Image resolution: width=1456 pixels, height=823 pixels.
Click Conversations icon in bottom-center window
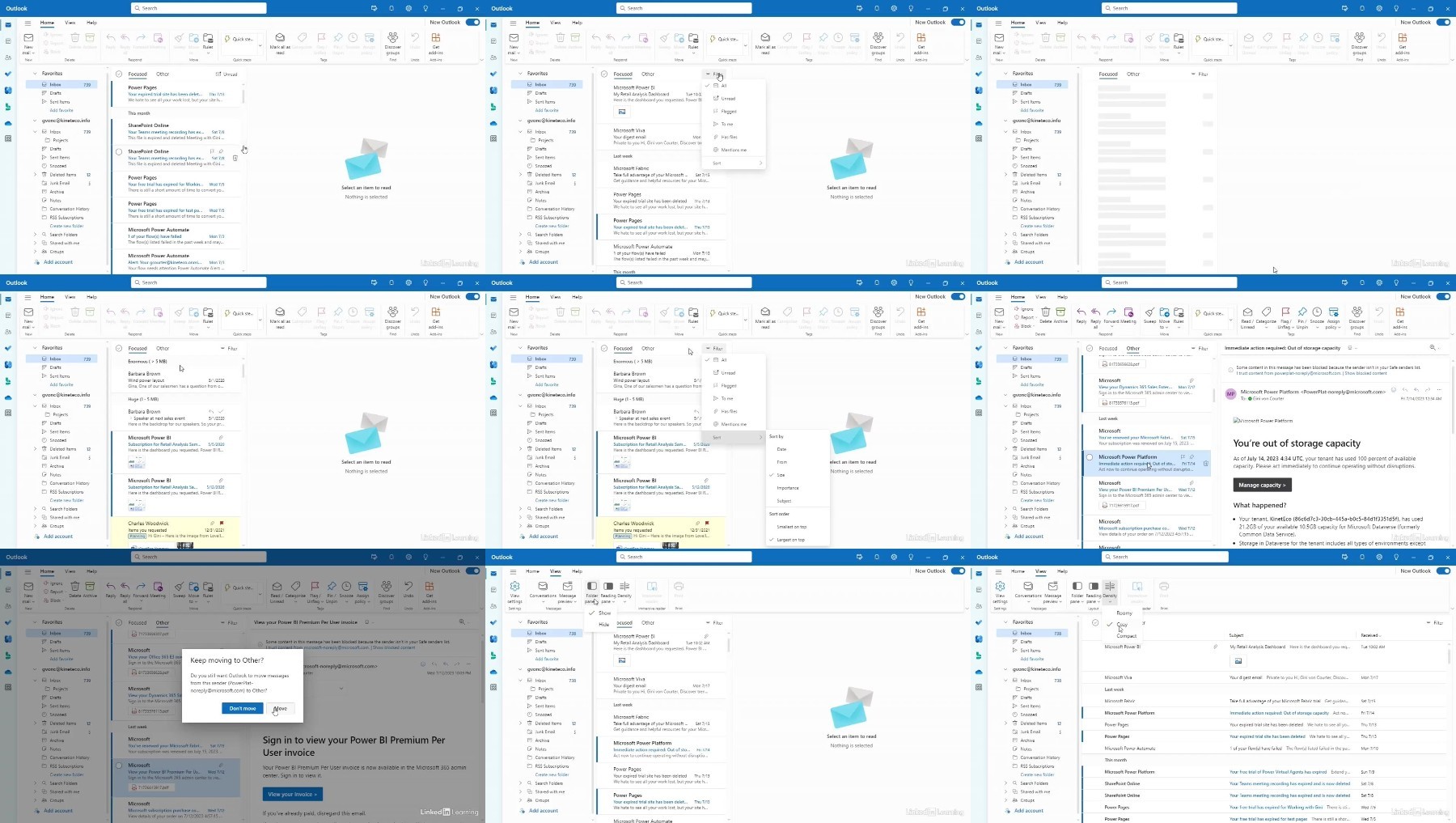(543, 586)
